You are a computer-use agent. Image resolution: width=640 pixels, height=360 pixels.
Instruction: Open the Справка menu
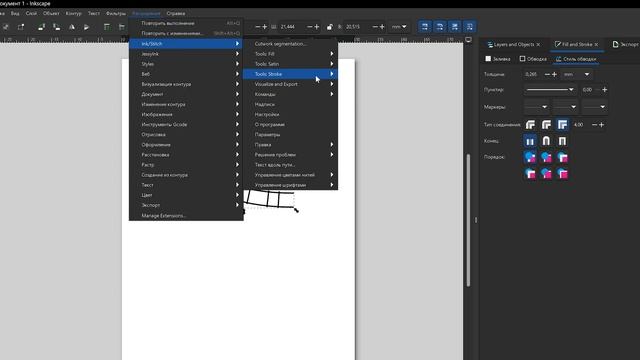(176, 13)
